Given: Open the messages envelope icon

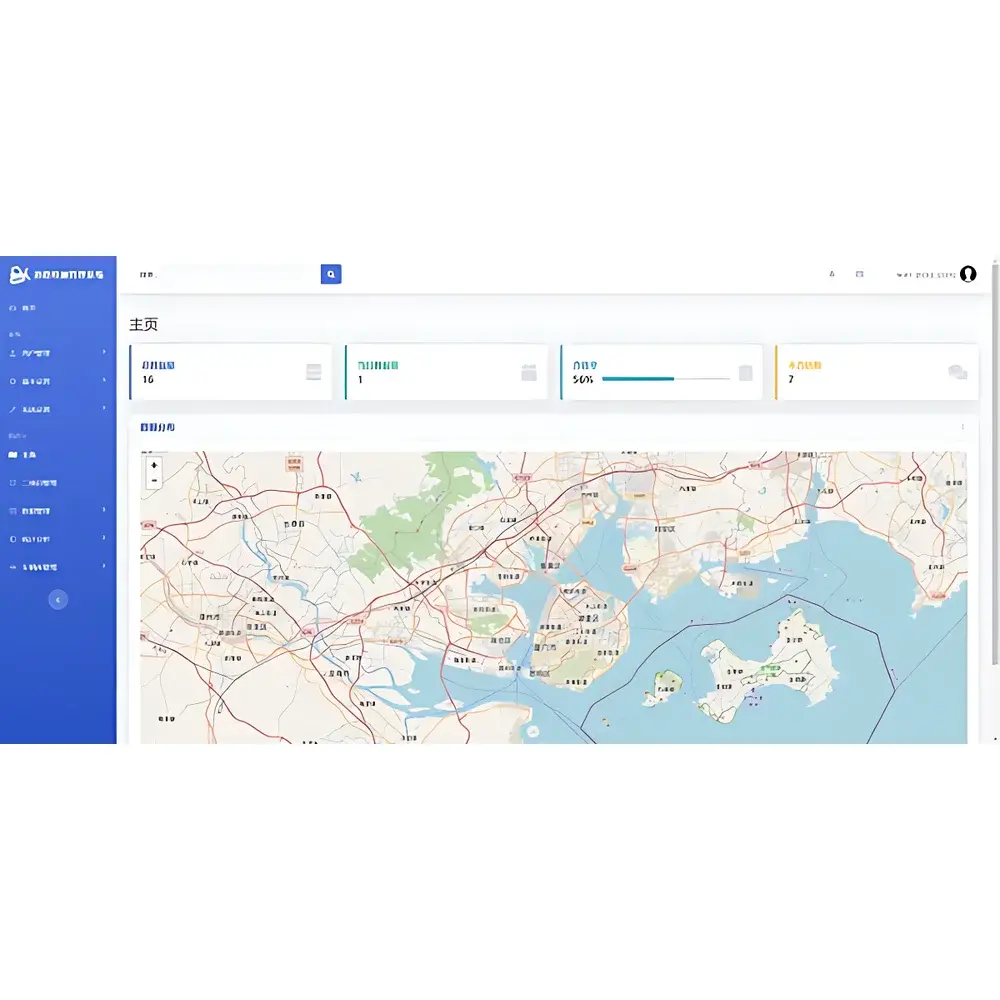Looking at the screenshot, I should pos(861,273).
